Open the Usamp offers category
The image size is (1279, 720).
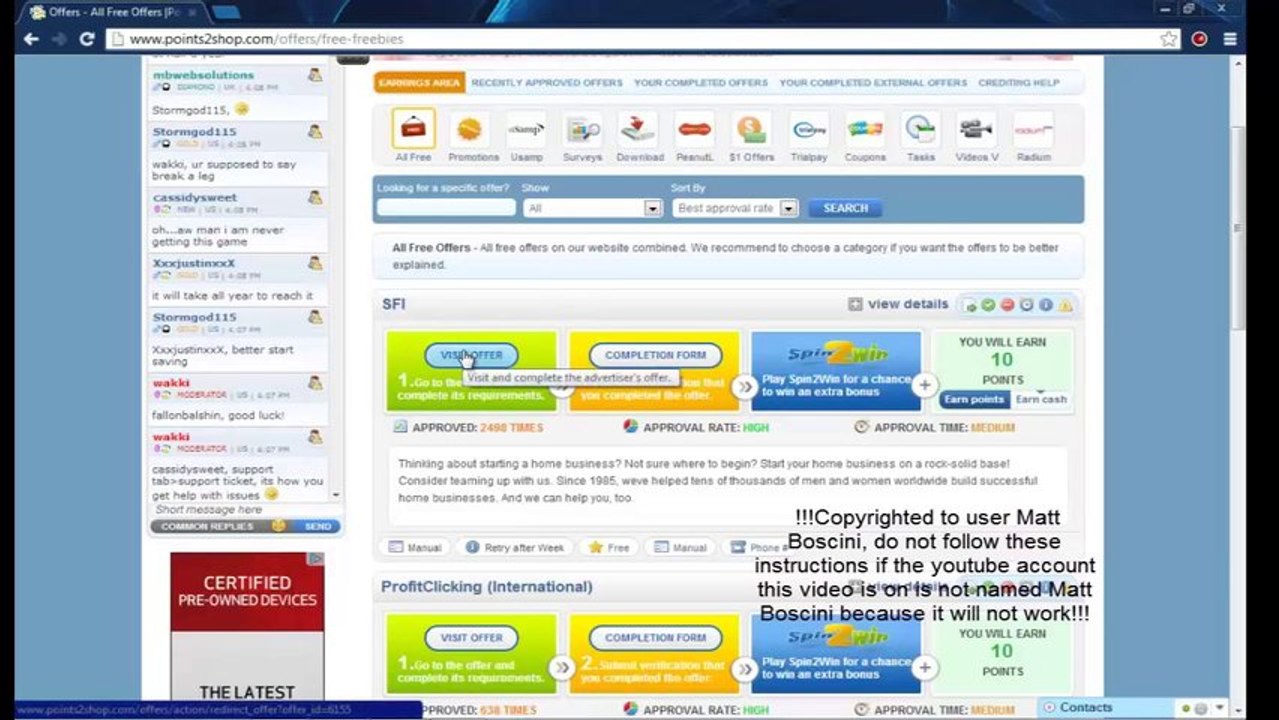(x=526, y=130)
